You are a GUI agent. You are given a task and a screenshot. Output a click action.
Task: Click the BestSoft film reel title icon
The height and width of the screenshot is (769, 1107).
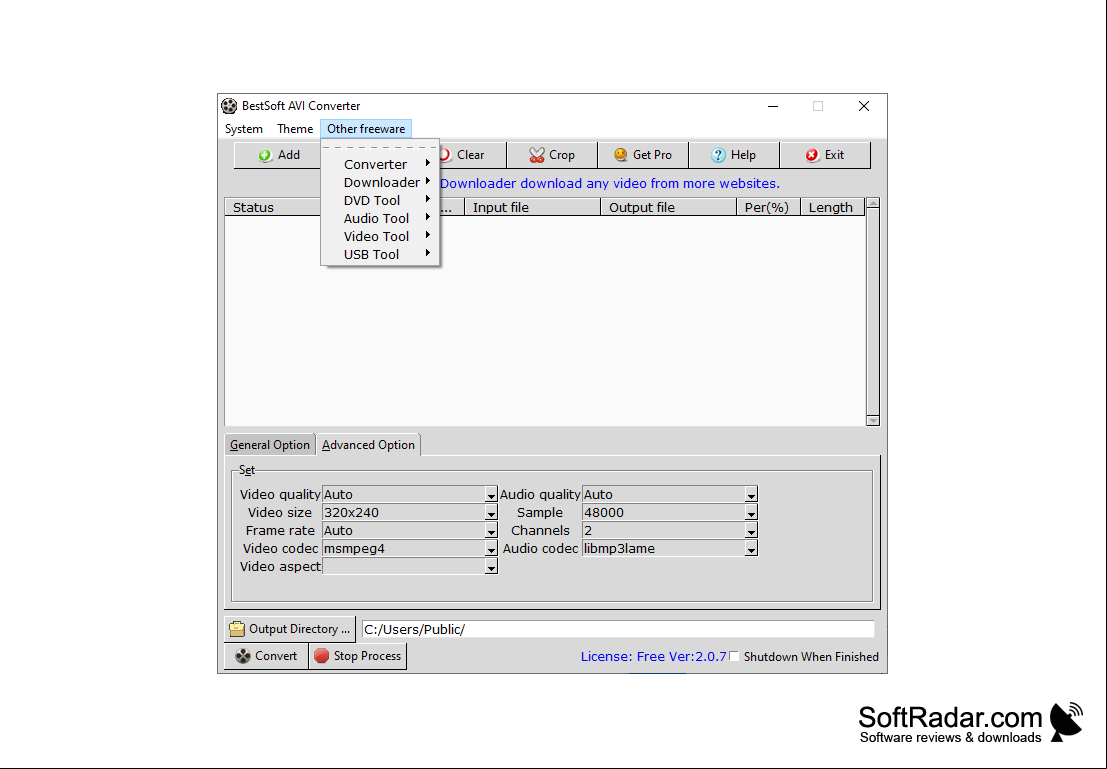pos(229,106)
